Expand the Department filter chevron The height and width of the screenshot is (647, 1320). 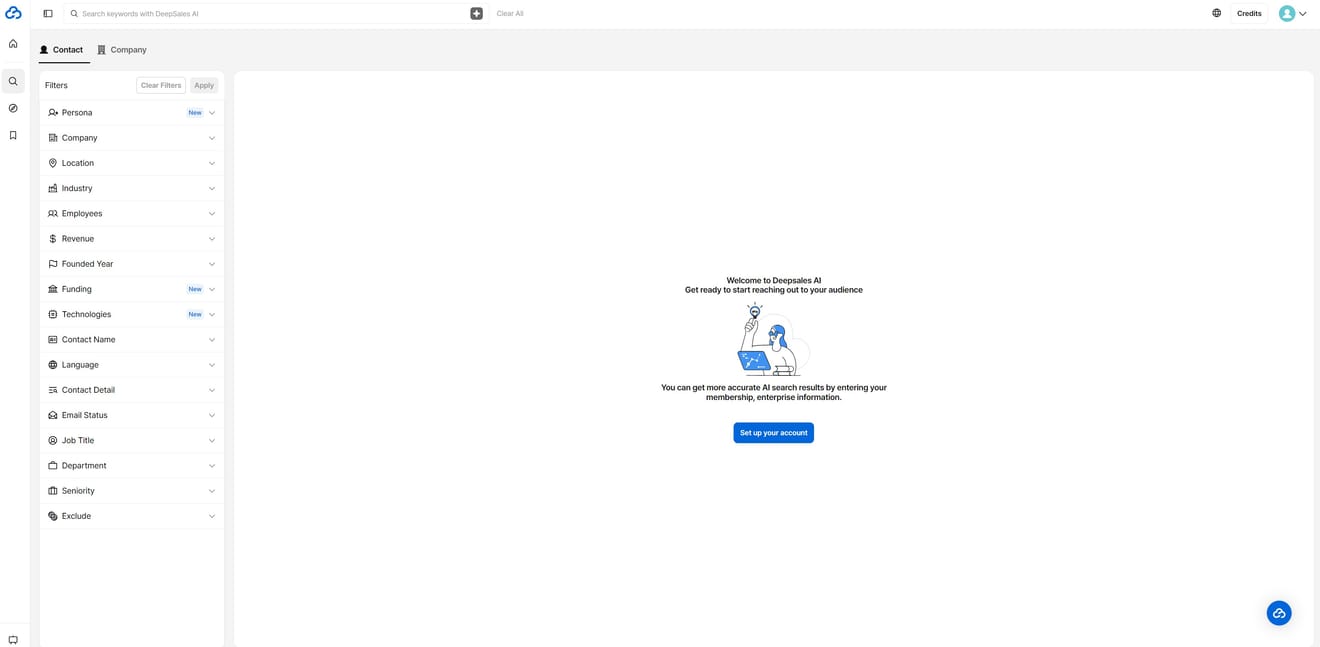tap(212, 466)
